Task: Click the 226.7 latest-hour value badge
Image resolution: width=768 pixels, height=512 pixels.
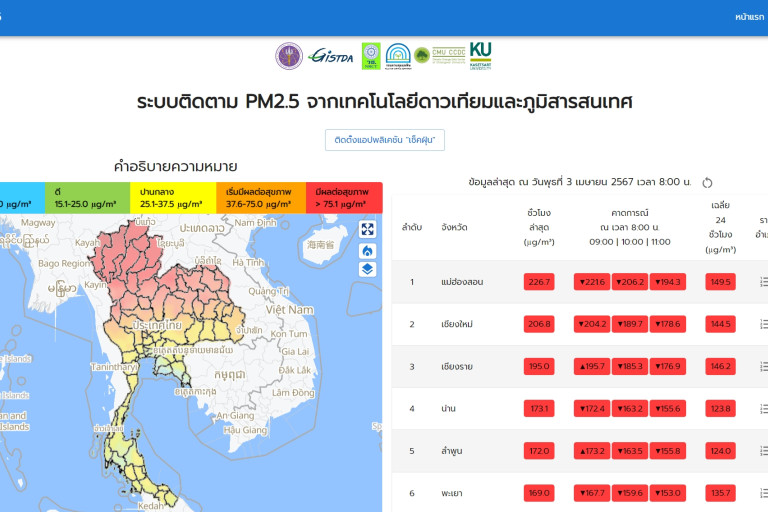Action: click(539, 282)
